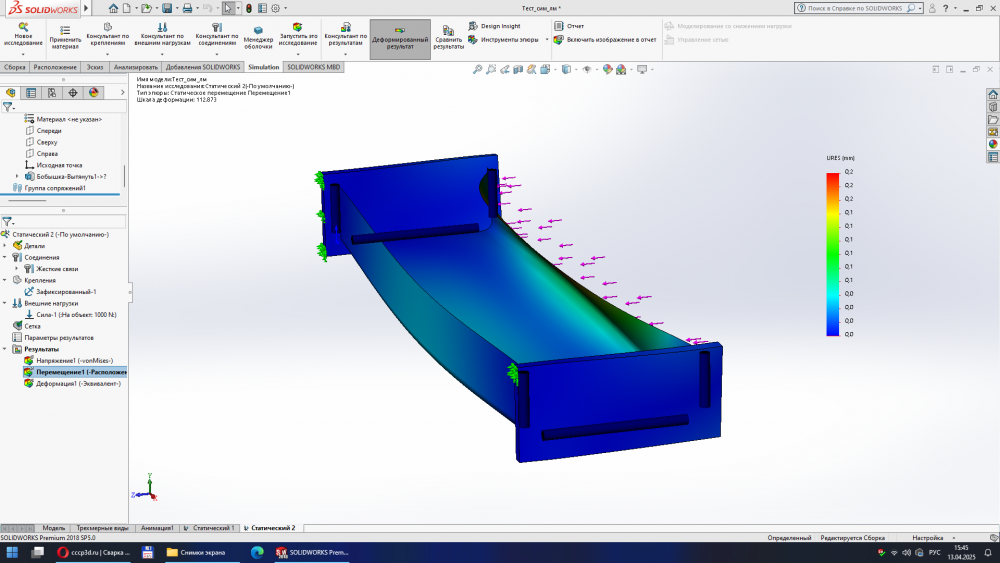Click Сравнить результаты icon
Screen dimensions: 1000x563
(x=448, y=31)
